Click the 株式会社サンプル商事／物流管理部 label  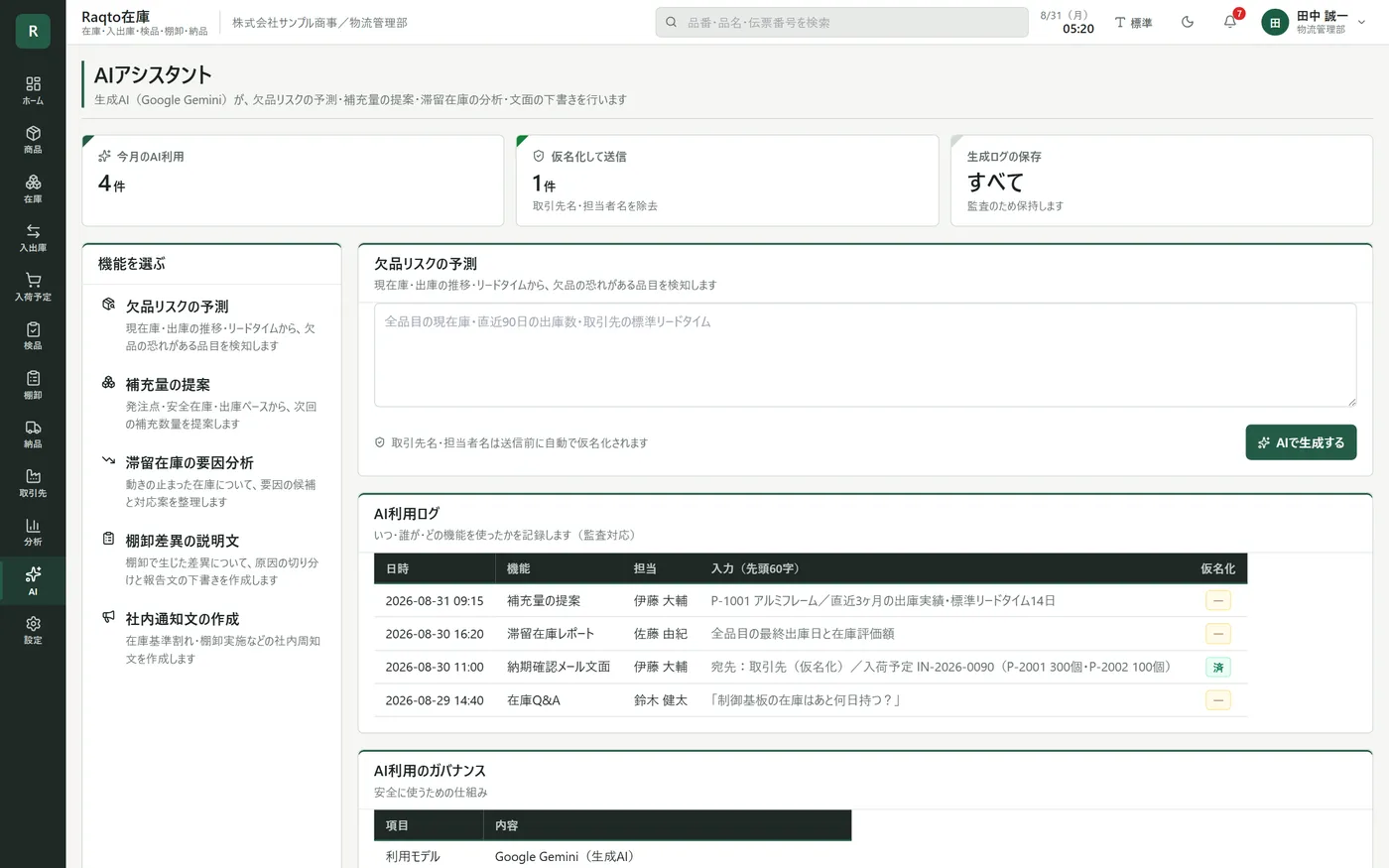click(x=319, y=23)
